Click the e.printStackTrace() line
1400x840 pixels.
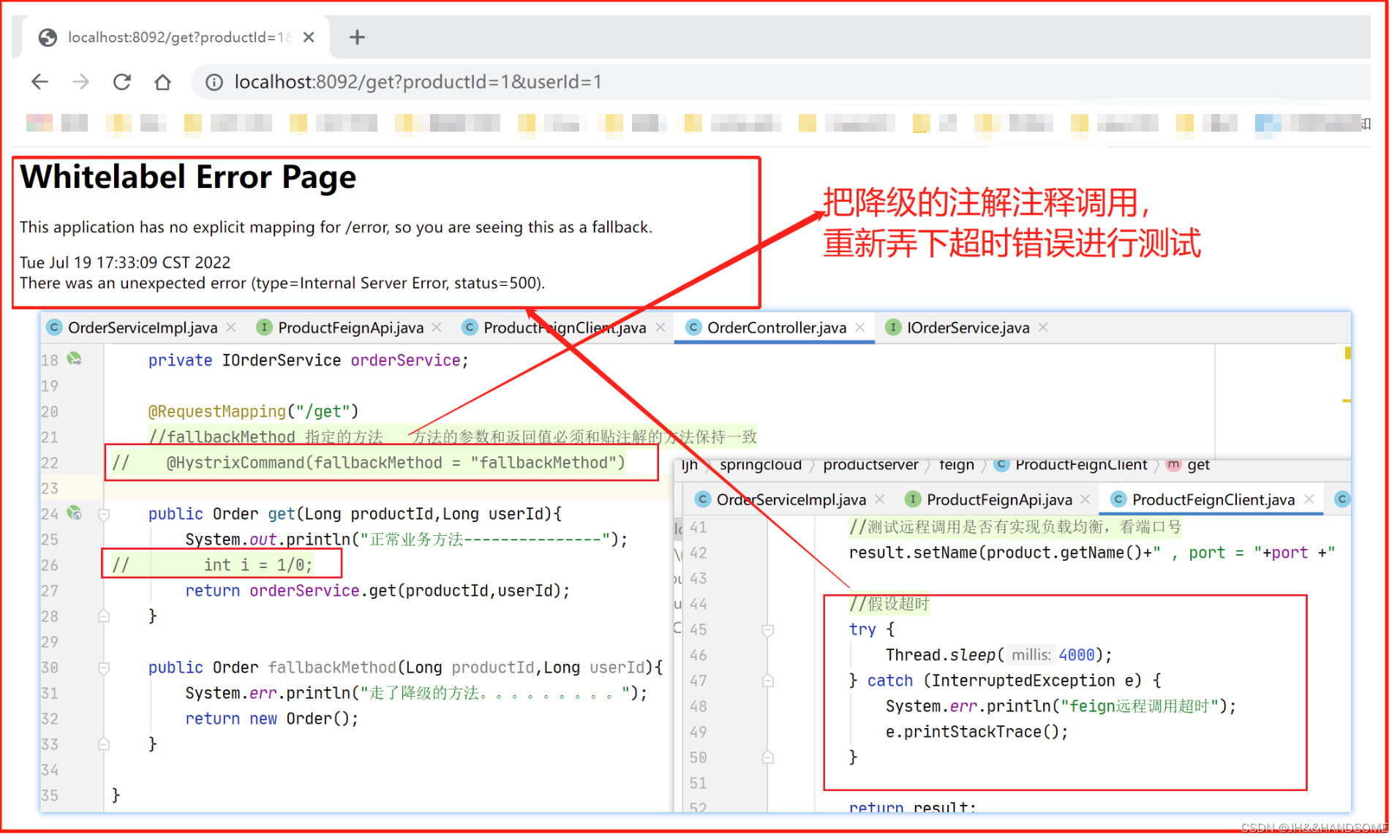(x=976, y=732)
